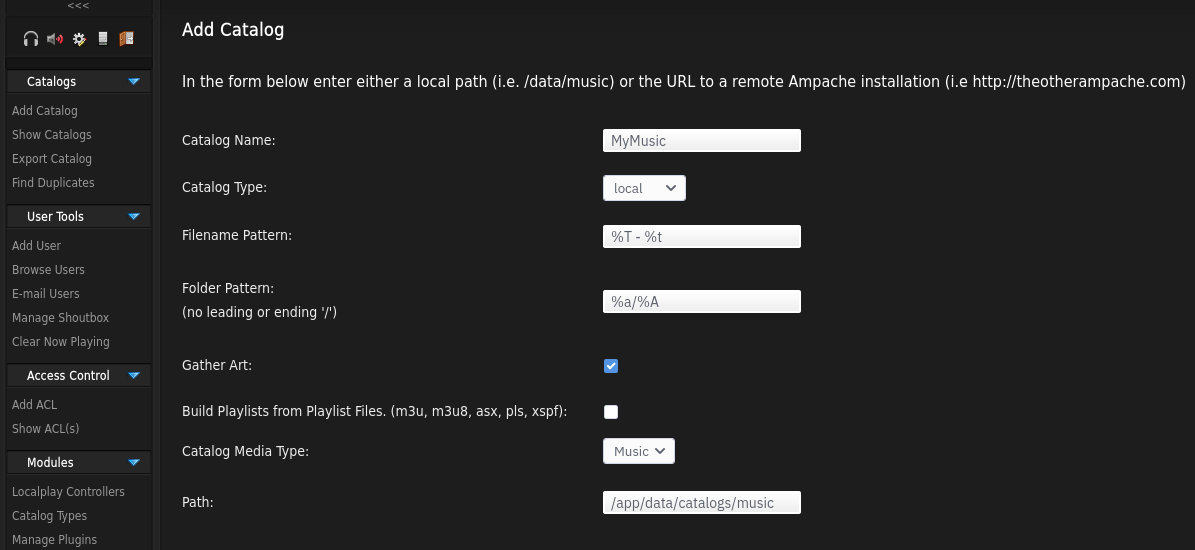Collapse the Catalogs section arrow
This screenshot has width=1195, height=550.
[x=134, y=82]
